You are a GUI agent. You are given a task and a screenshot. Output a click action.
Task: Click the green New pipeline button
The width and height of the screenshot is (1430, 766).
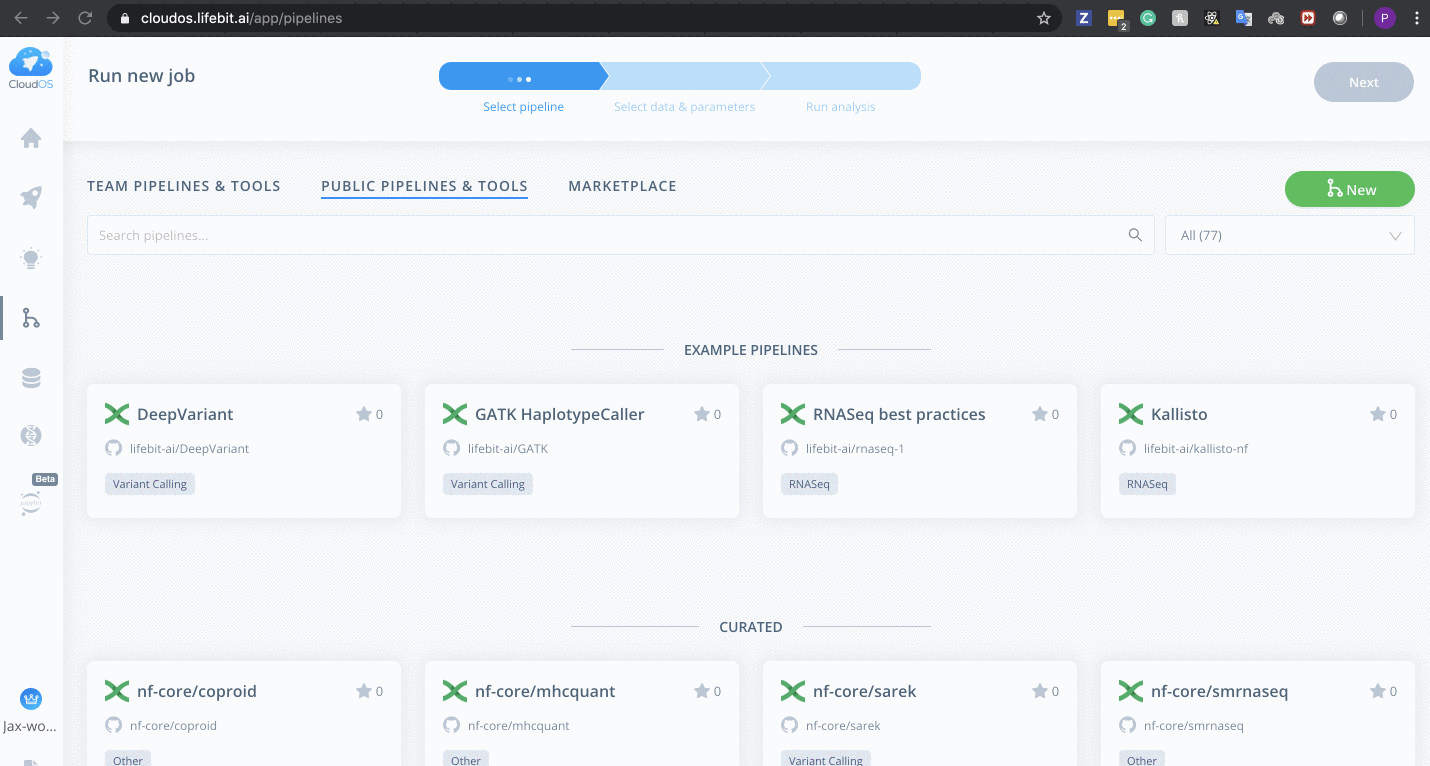click(x=1350, y=189)
